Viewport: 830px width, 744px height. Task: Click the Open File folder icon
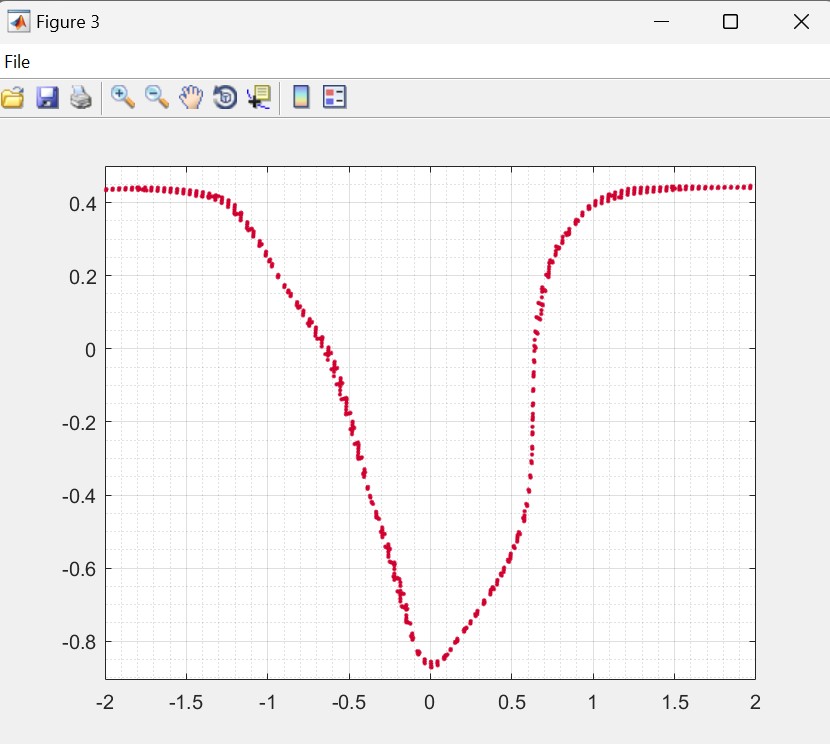click(x=12, y=97)
